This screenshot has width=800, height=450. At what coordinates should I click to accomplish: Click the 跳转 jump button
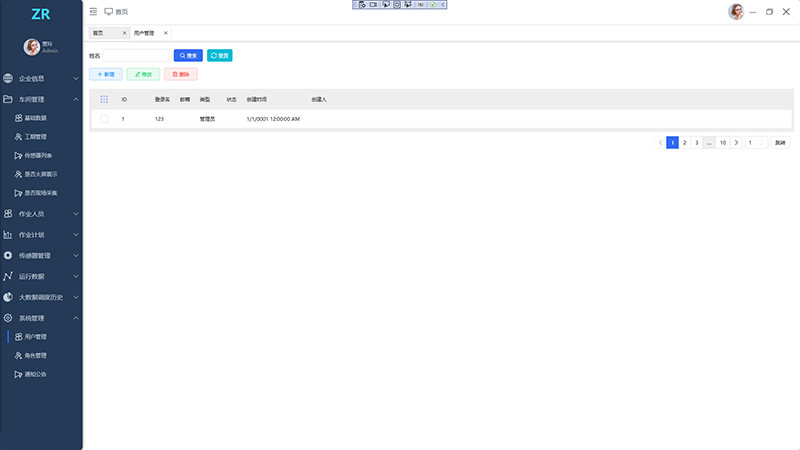780,143
